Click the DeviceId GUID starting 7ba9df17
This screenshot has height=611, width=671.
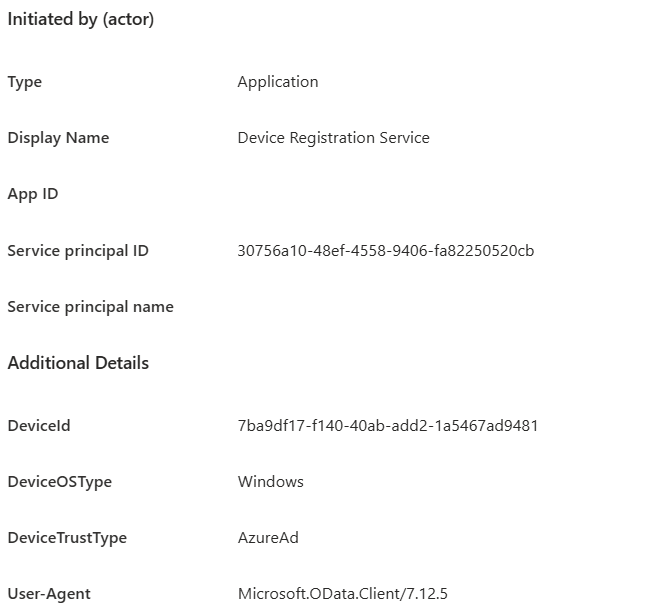point(388,426)
